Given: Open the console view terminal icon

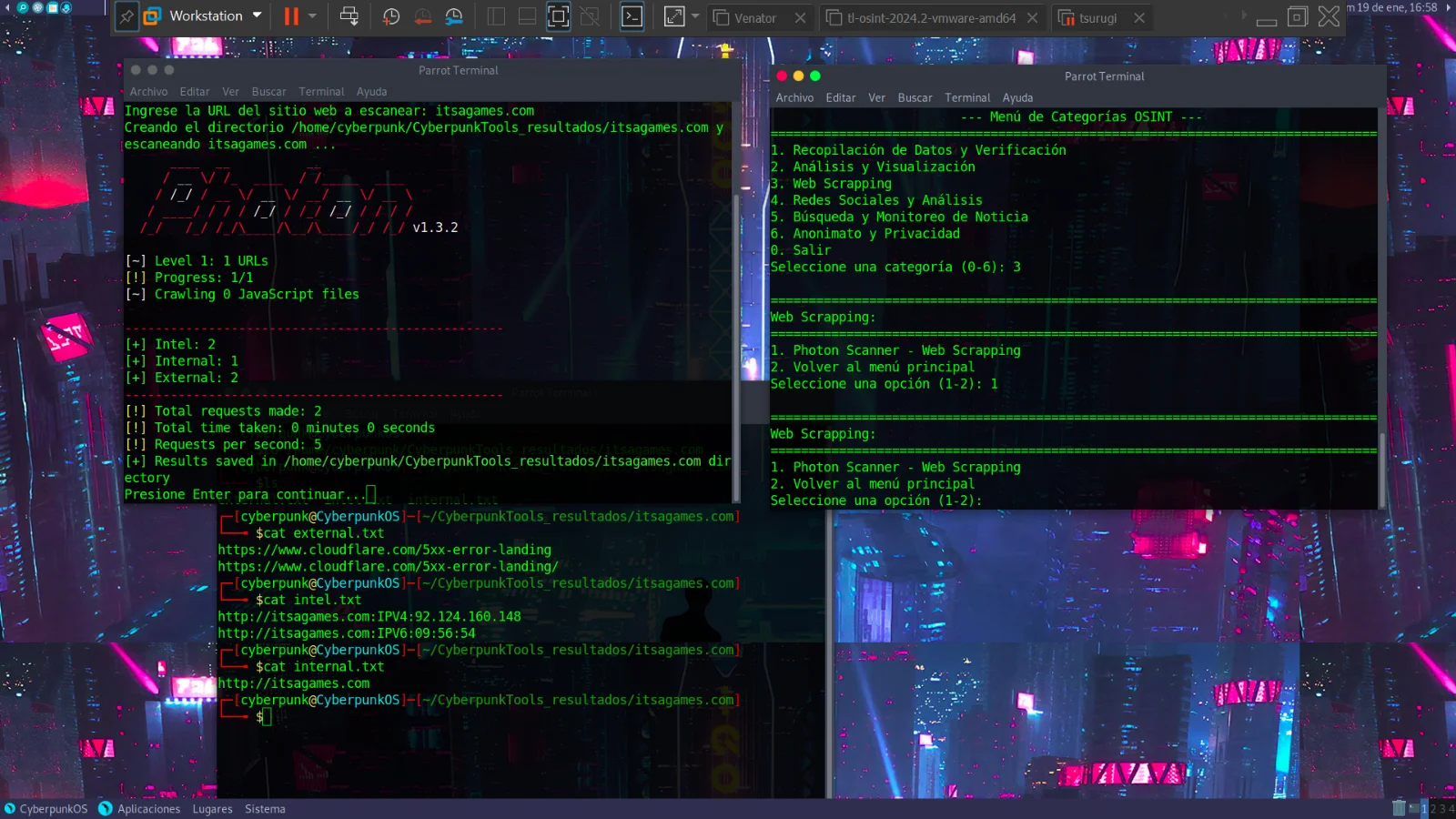Looking at the screenshot, I should [632, 16].
